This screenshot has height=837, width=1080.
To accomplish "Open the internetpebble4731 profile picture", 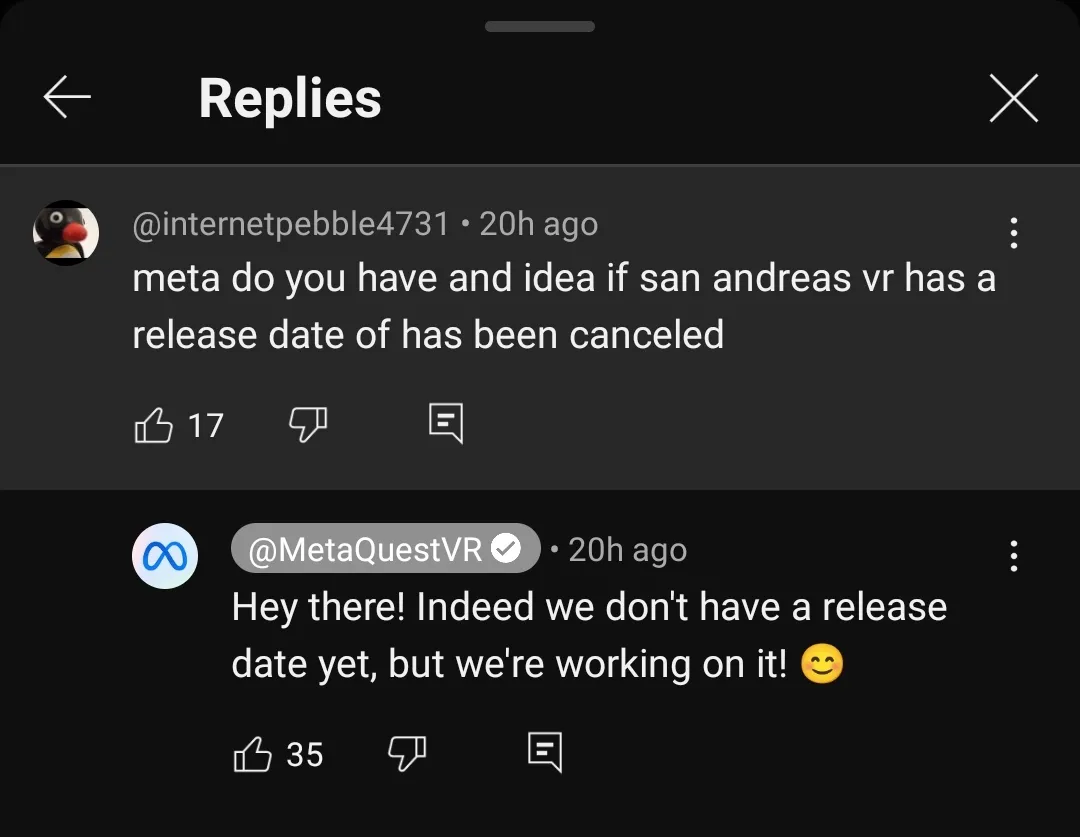I will [66, 233].
